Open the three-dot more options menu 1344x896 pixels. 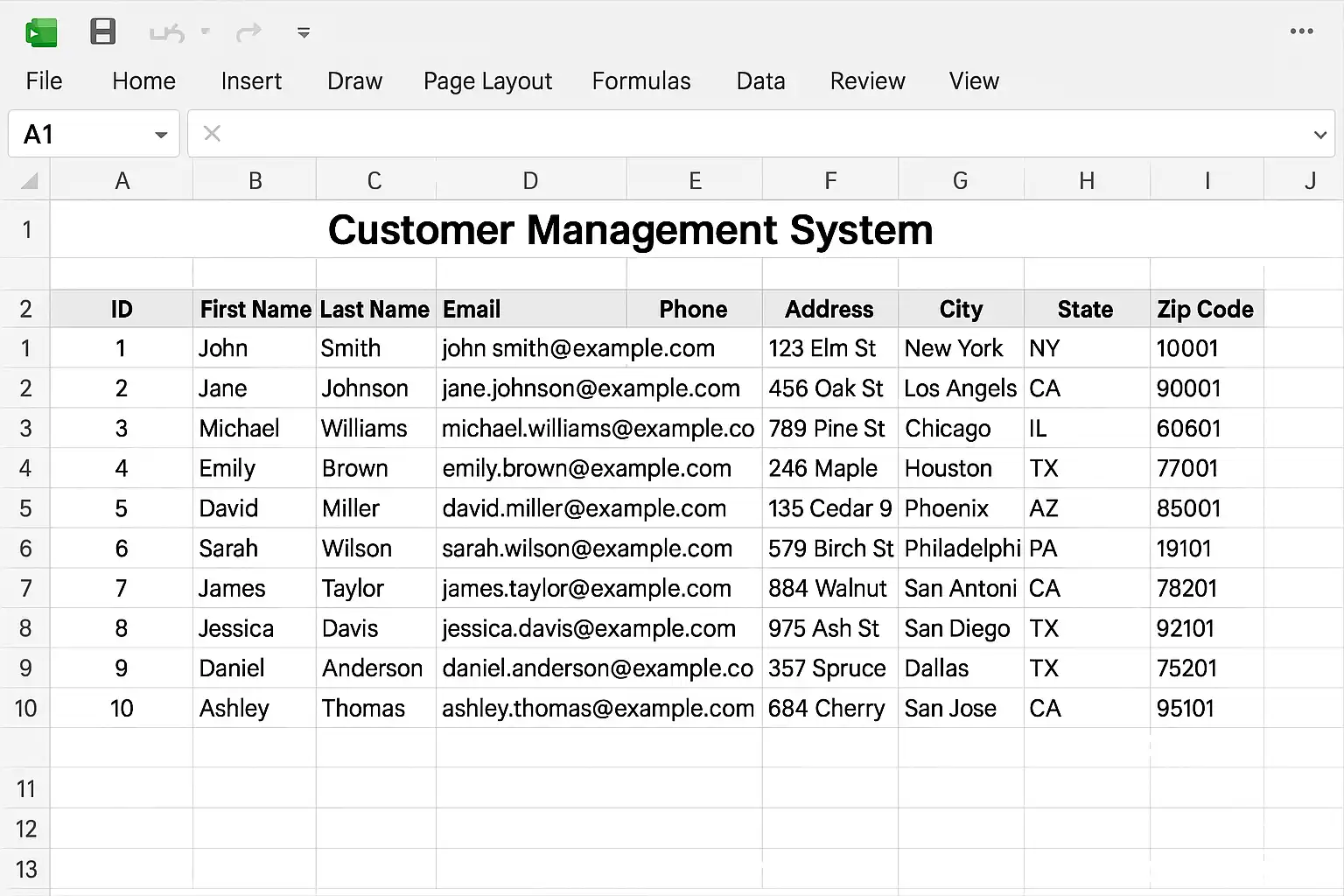pyautogui.click(x=1301, y=31)
